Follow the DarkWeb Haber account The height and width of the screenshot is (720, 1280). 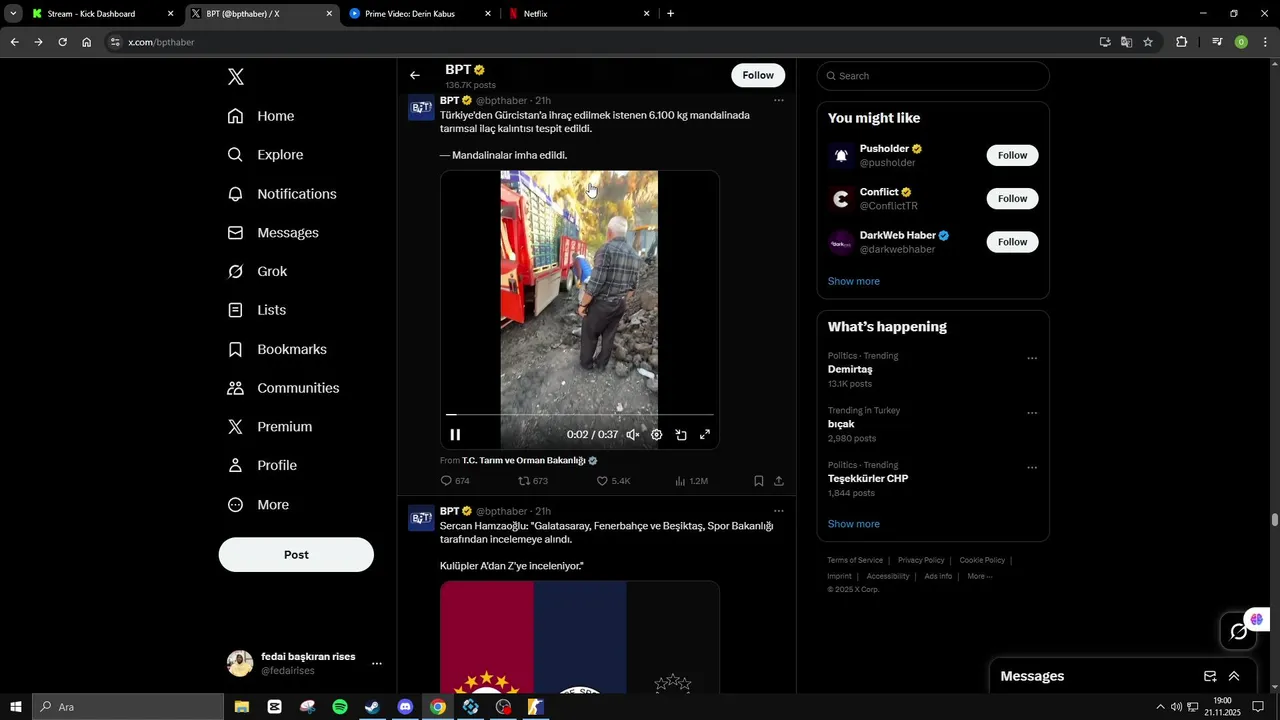tap(1012, 242)
